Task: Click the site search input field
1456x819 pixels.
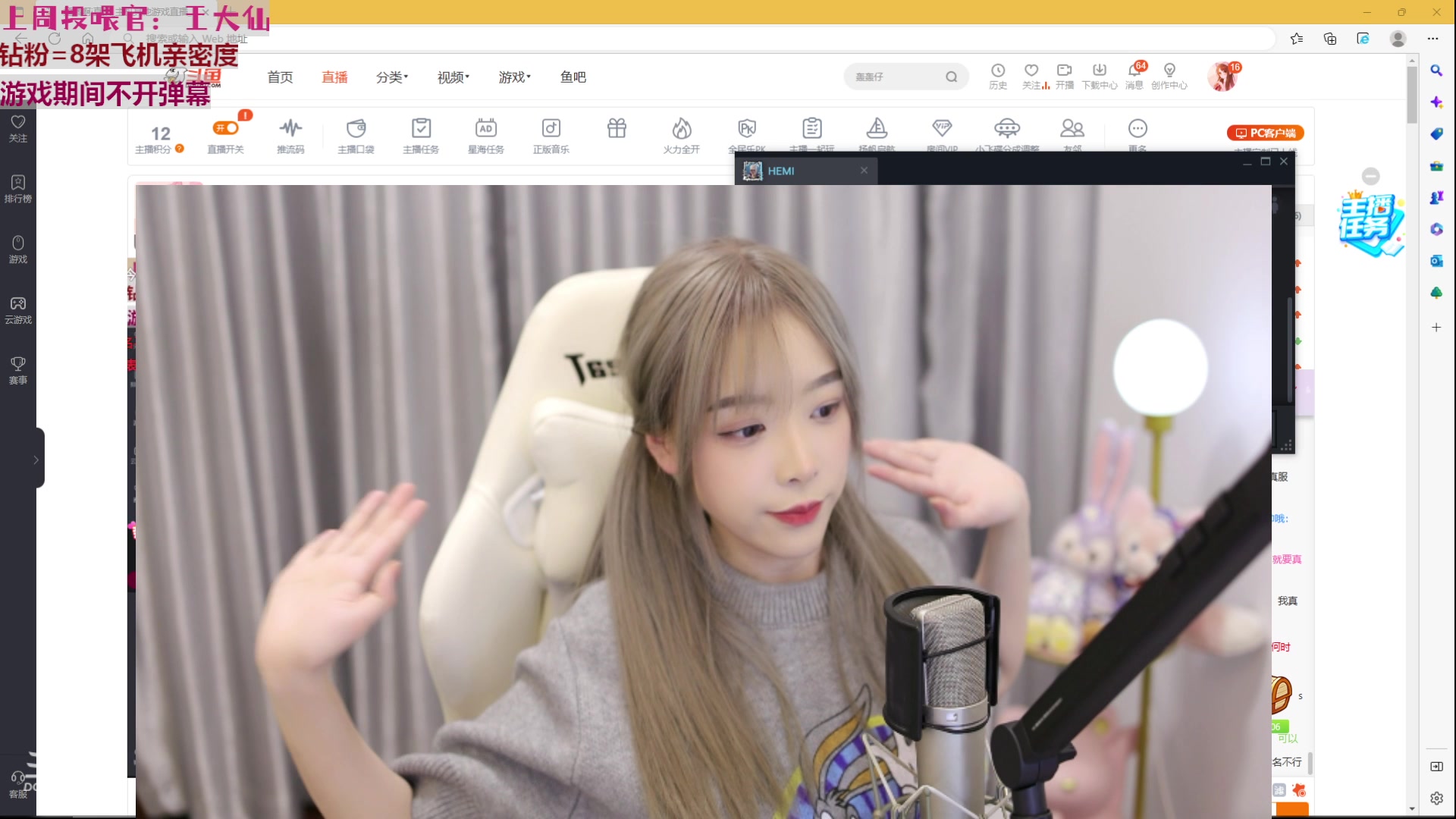Action: click(895, 77)
